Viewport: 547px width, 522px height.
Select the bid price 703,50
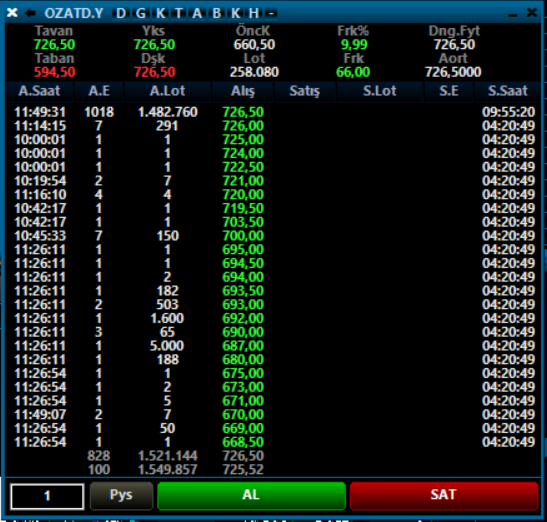click(x=243, y=222)
